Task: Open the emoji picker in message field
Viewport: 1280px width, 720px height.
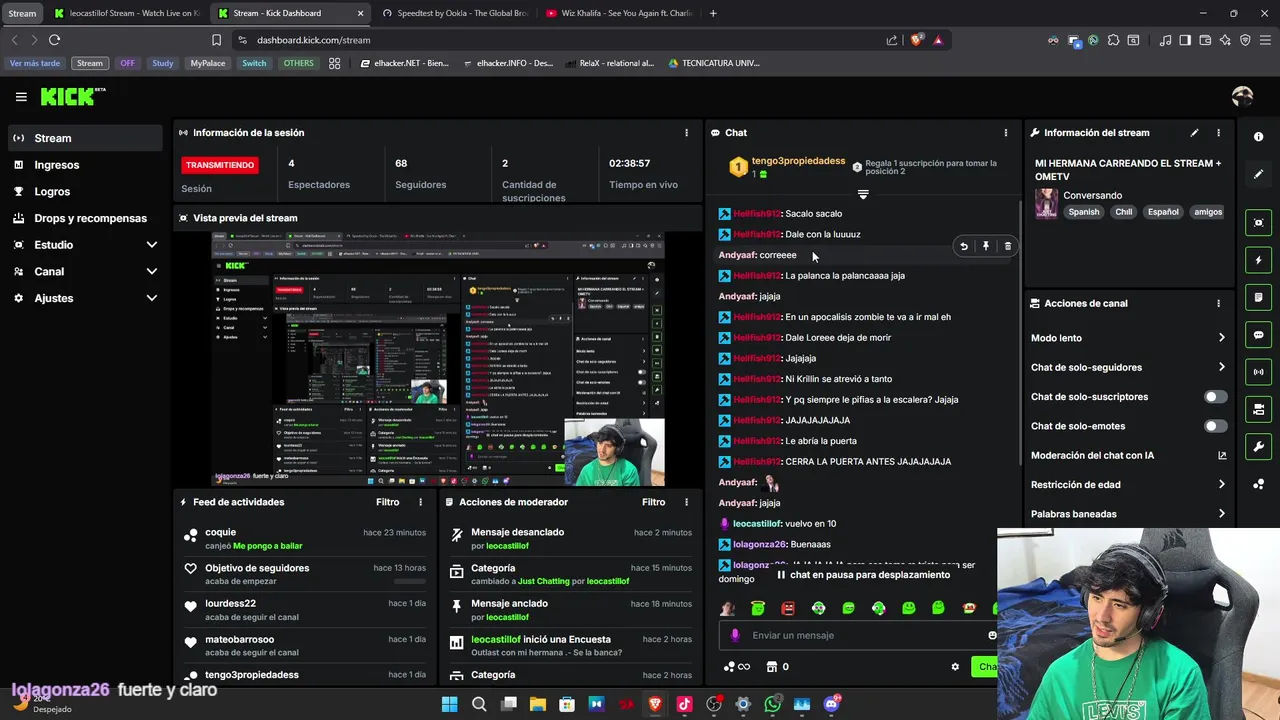Action: tap(992, 635)
